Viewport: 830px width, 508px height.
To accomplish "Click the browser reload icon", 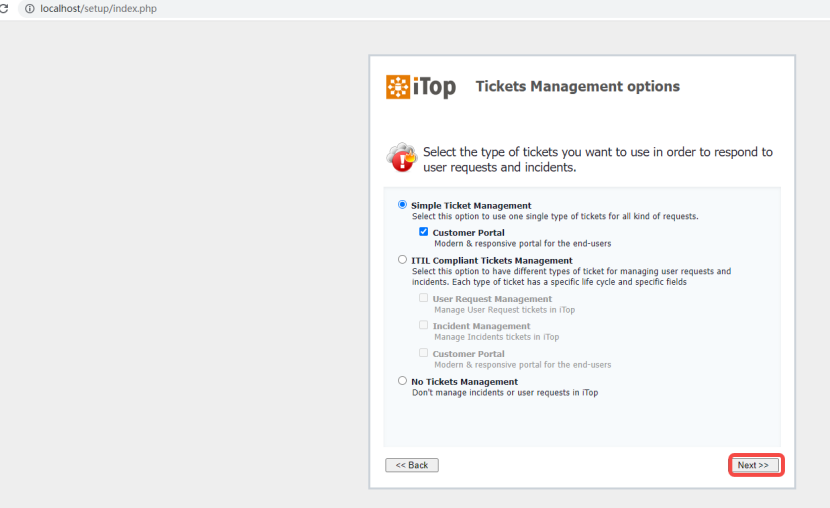I will coord(4,8).
